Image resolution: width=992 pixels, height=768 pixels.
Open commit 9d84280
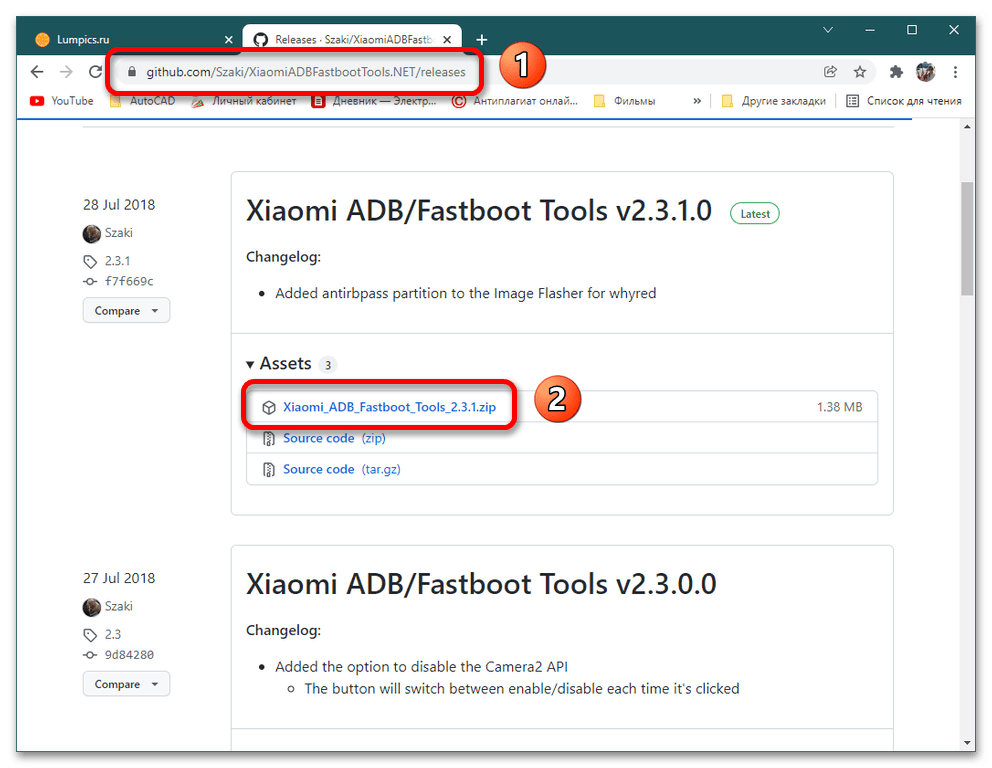(129, 655)
